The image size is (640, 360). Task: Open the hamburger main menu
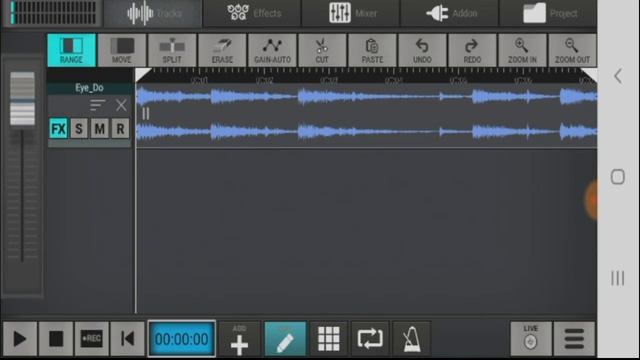tap(574, 339)
